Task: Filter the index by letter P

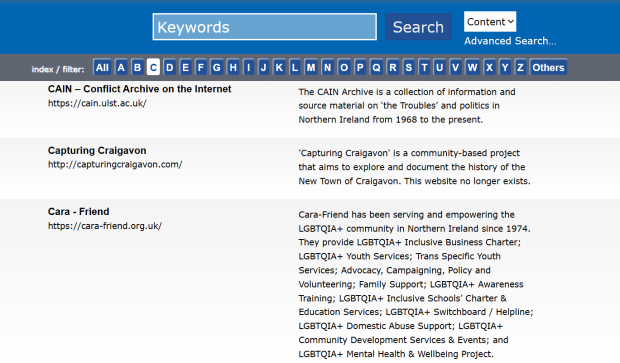Action: pos(360,67)
